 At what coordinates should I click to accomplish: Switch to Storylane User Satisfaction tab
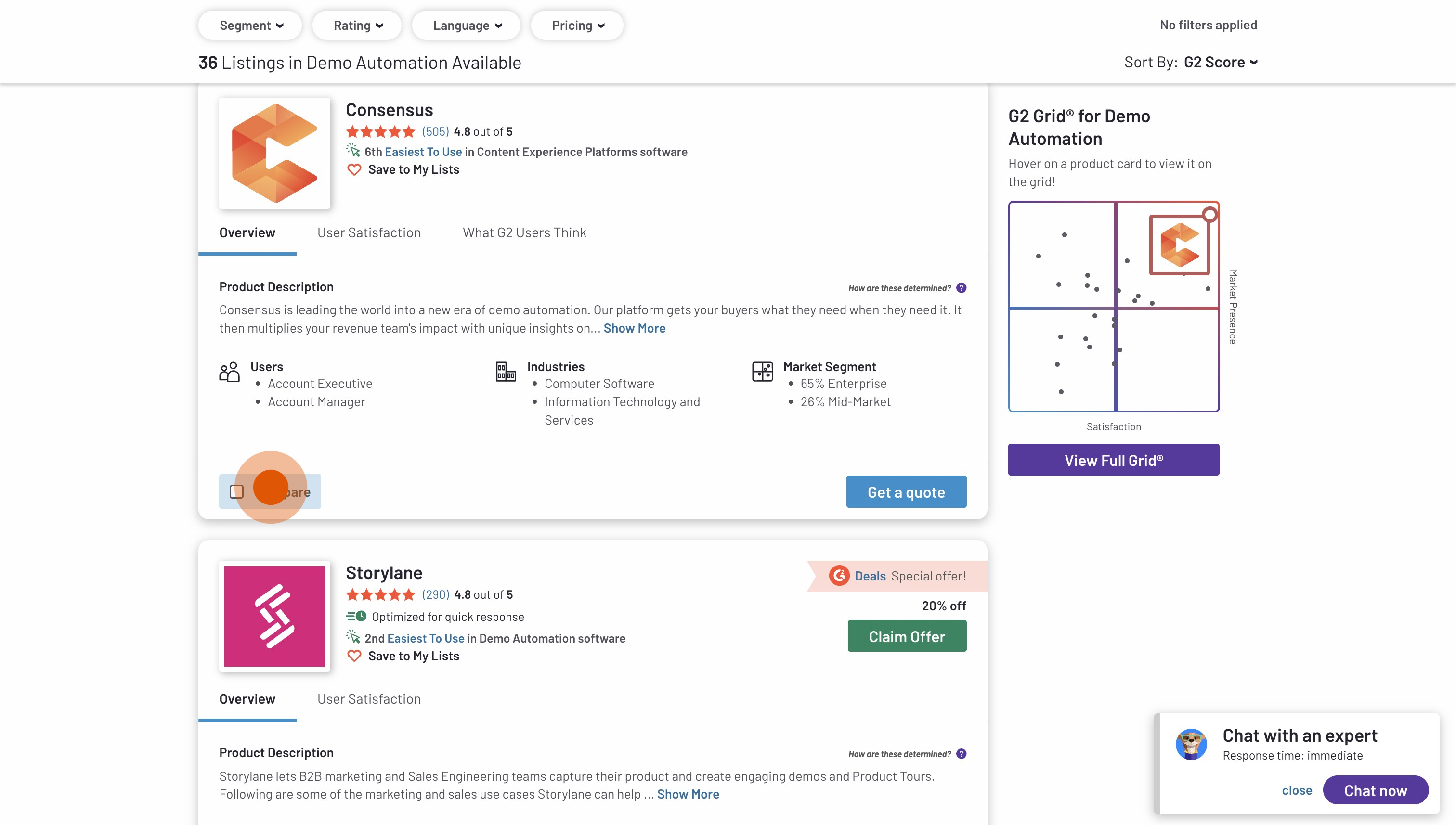click(369, 699)
